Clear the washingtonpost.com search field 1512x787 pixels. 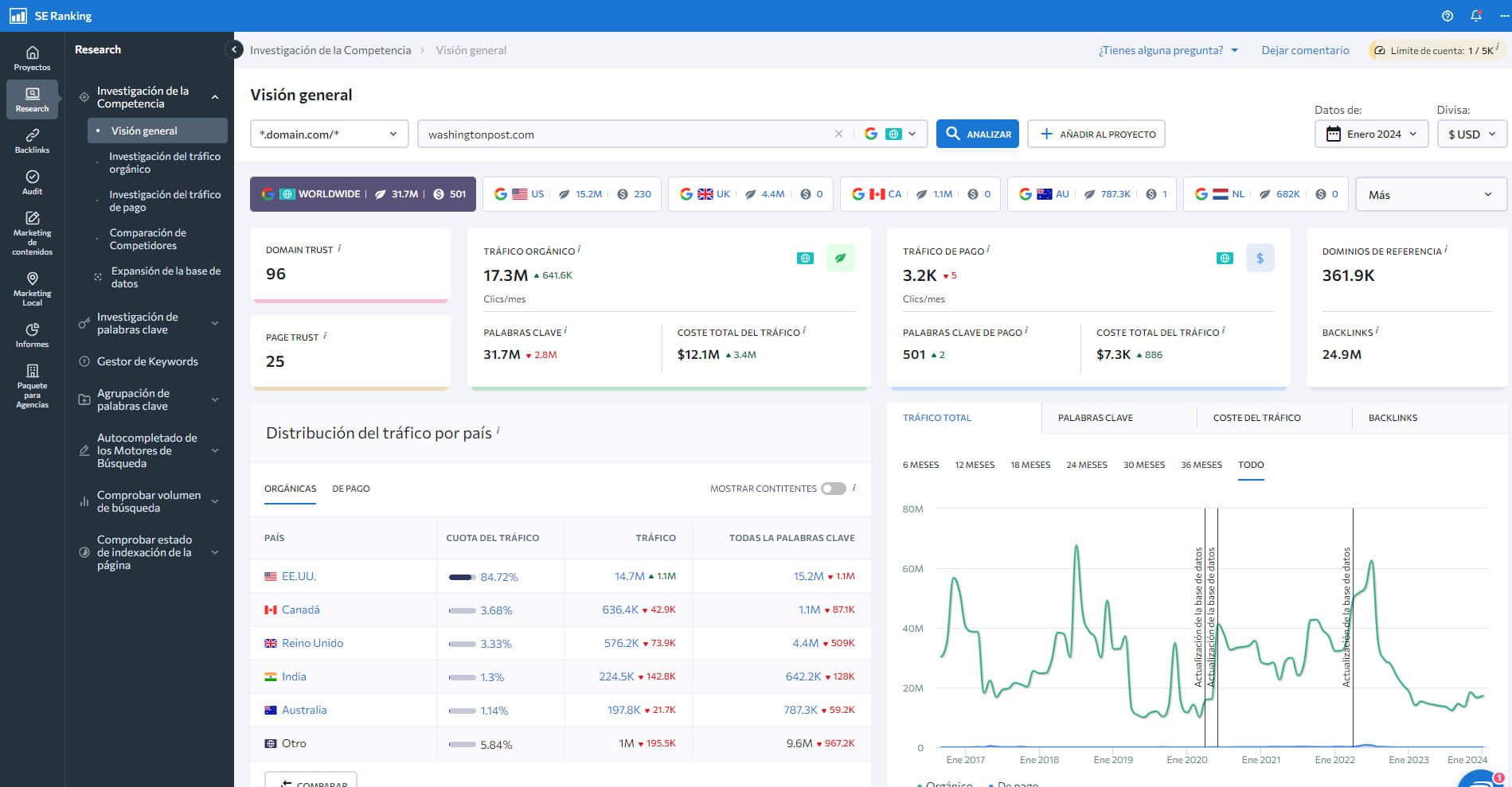[838, 134]
